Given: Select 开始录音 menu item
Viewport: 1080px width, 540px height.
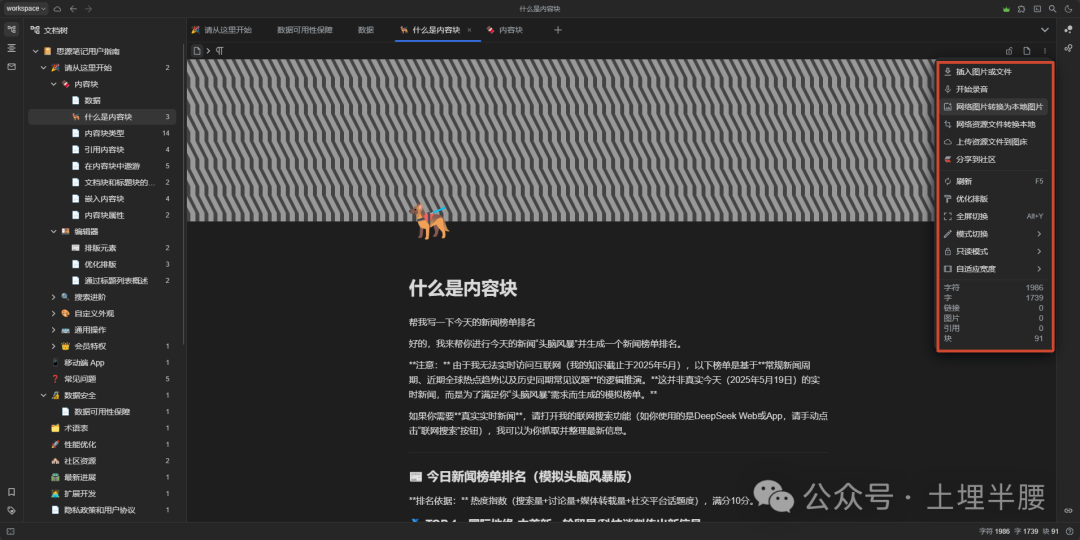Looking at the screenshot, I should (x=995, y=89).
